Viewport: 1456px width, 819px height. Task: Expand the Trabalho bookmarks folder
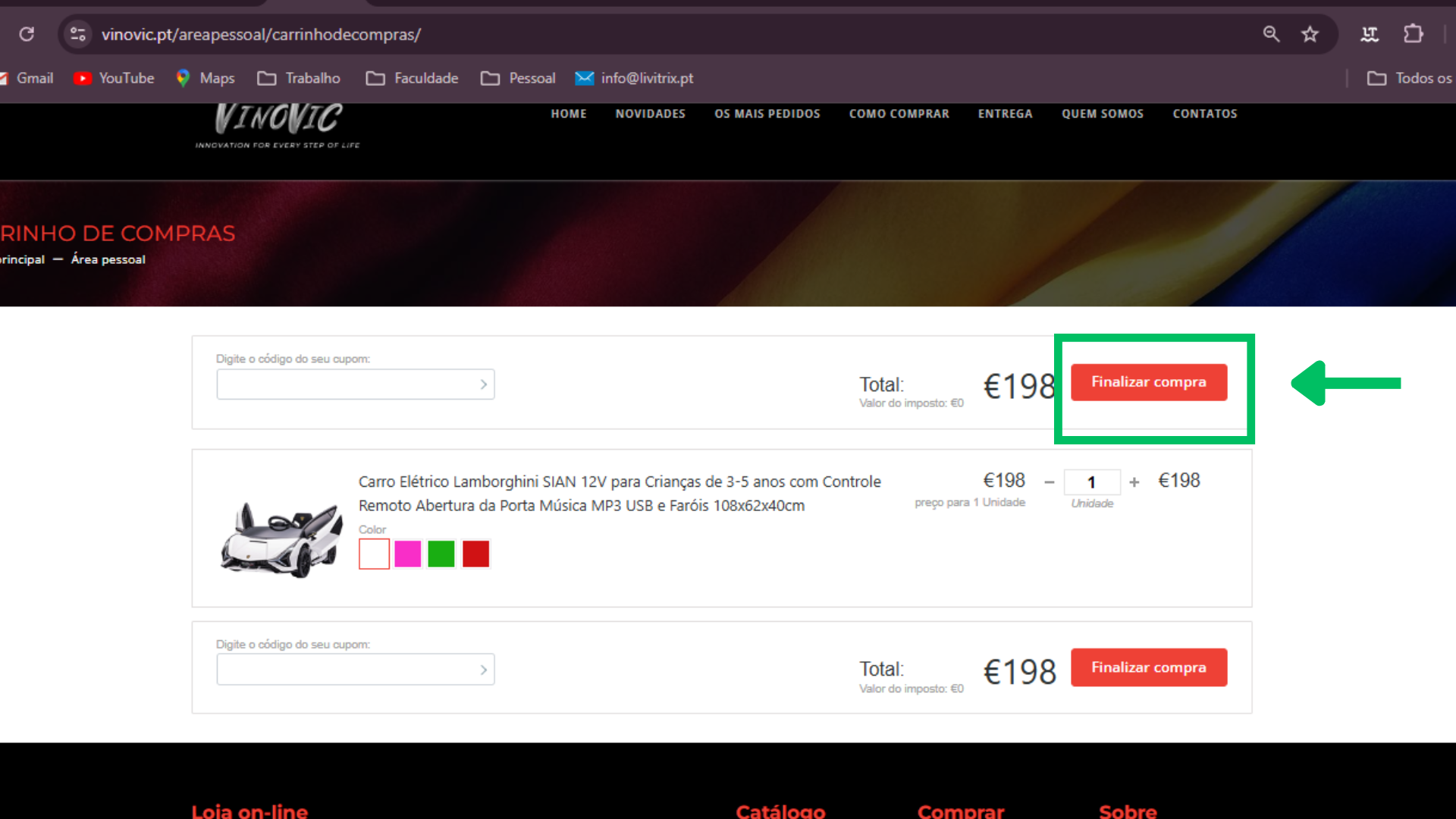pos(299,78)
